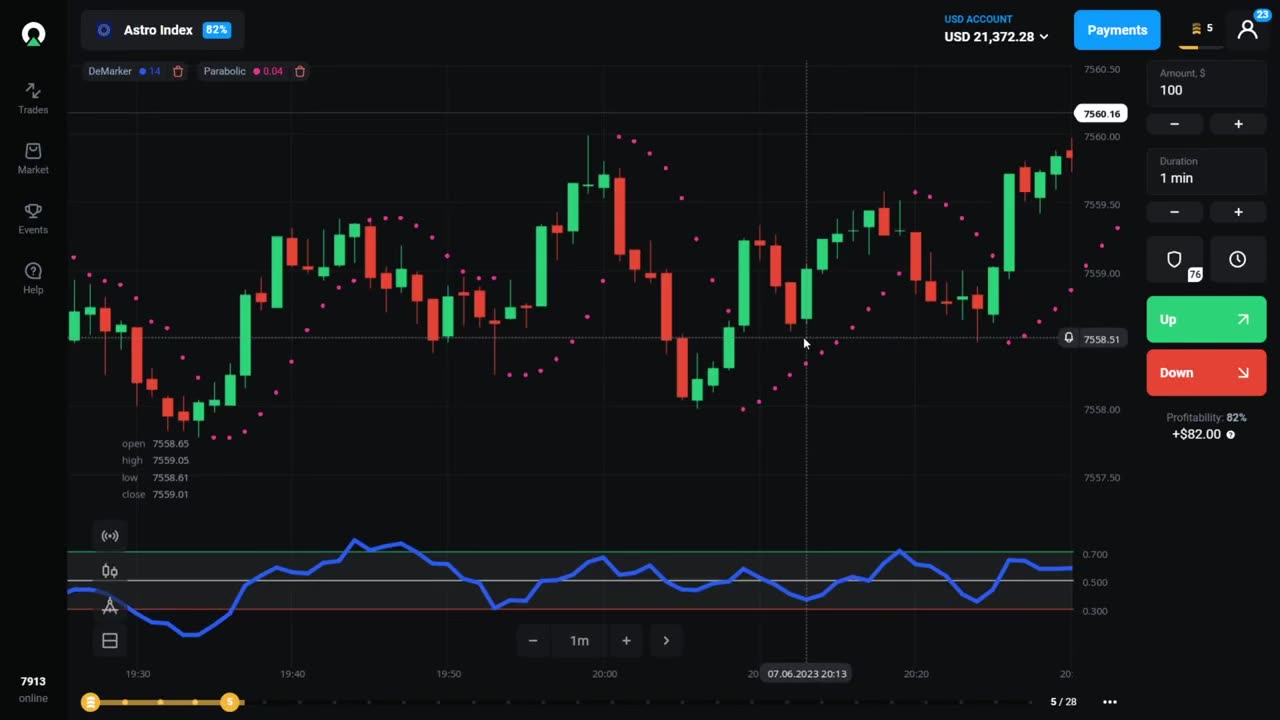The image size is (1280, 720).
Task: Open the Parabolic indicator settings
Action: coord(243,71)
